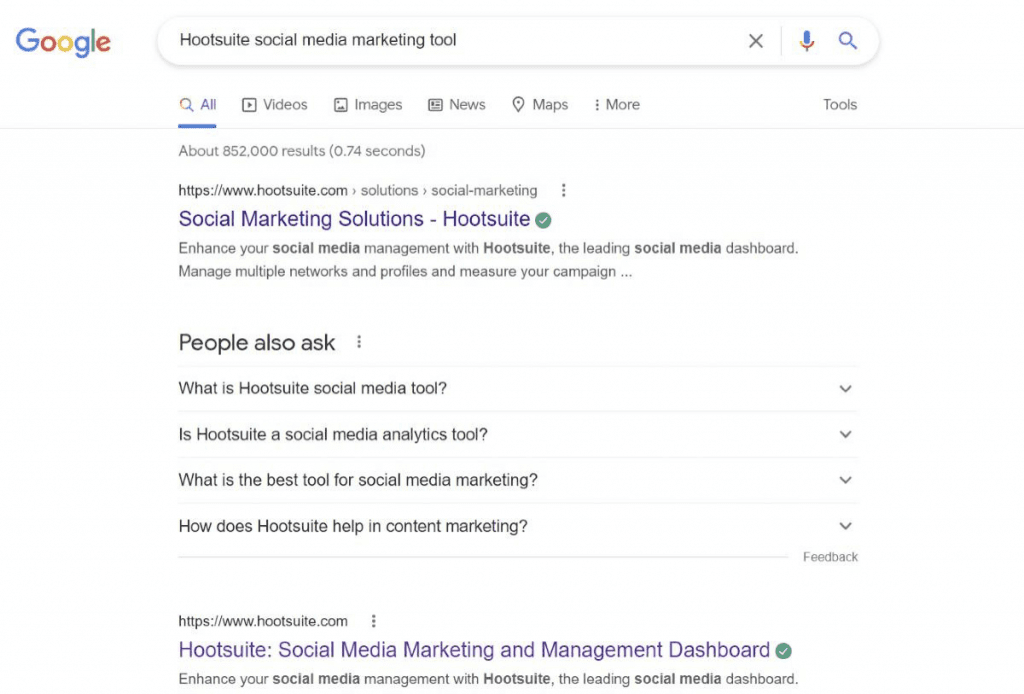1024x694 pixels.
Task: Open the More search categories menu
Action: point(616,104)
